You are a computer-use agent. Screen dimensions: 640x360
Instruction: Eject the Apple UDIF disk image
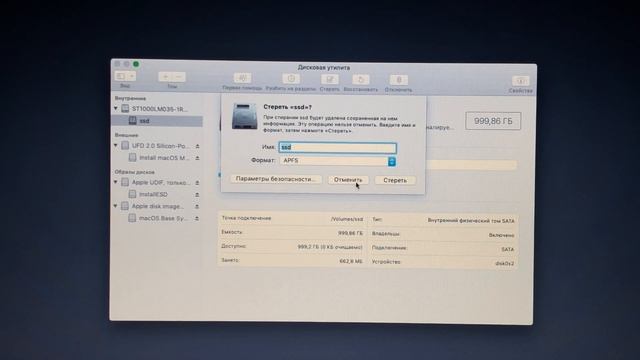197,183
